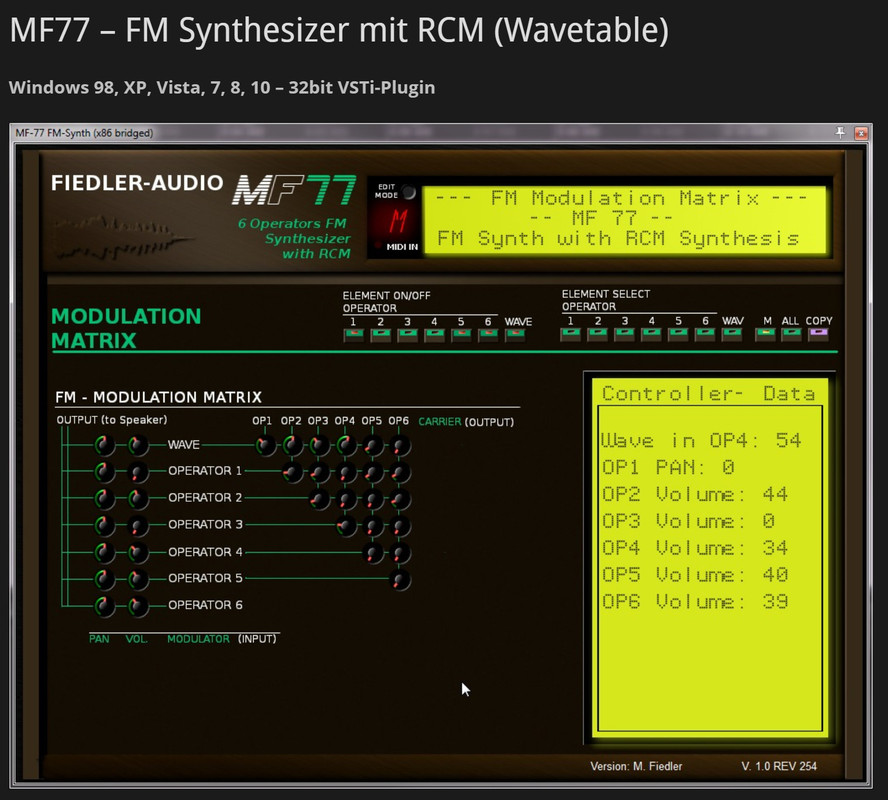
Task: Click the FM Modulation Matrix LCD display
Action: (x=625, y=219)
